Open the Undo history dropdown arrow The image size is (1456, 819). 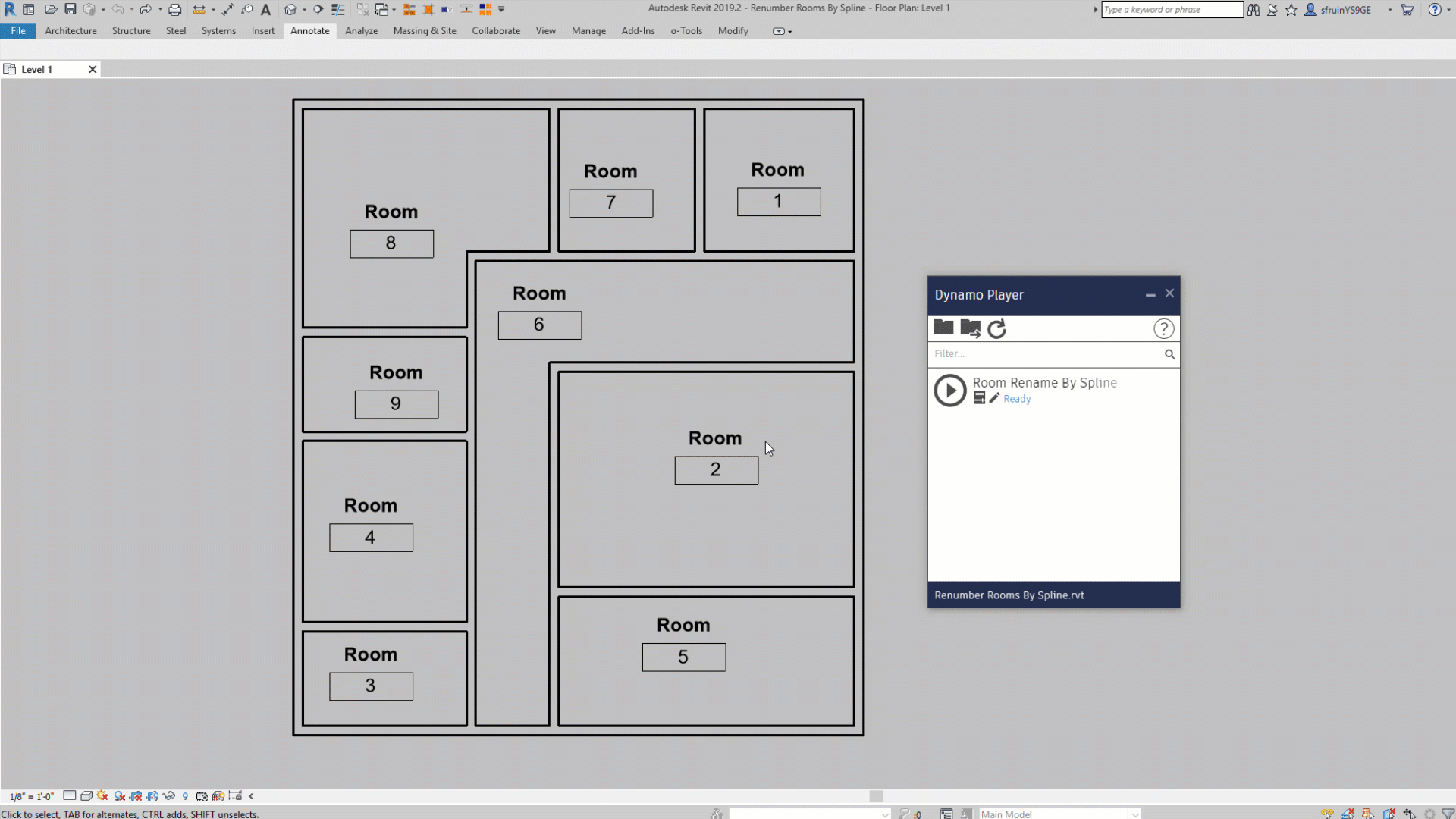[131, 9]
